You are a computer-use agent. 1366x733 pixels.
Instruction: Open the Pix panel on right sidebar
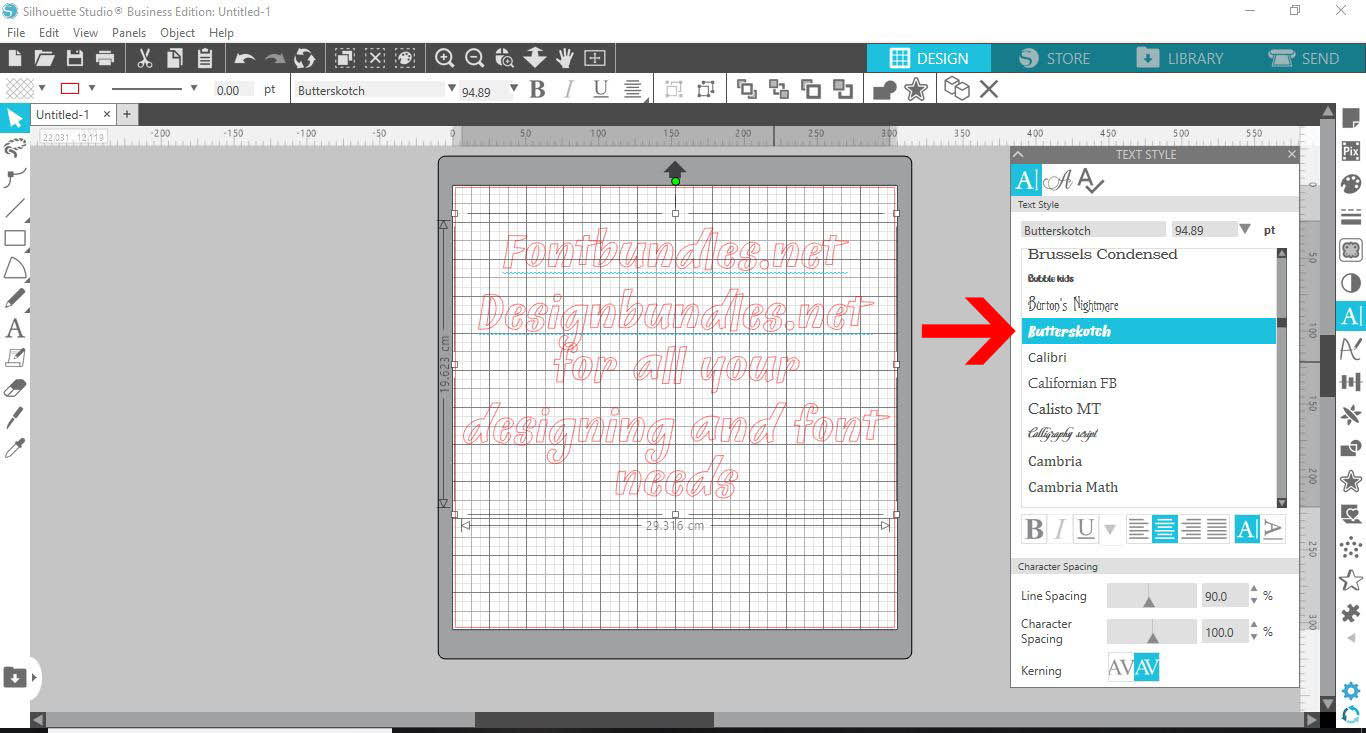point(1351,151)
